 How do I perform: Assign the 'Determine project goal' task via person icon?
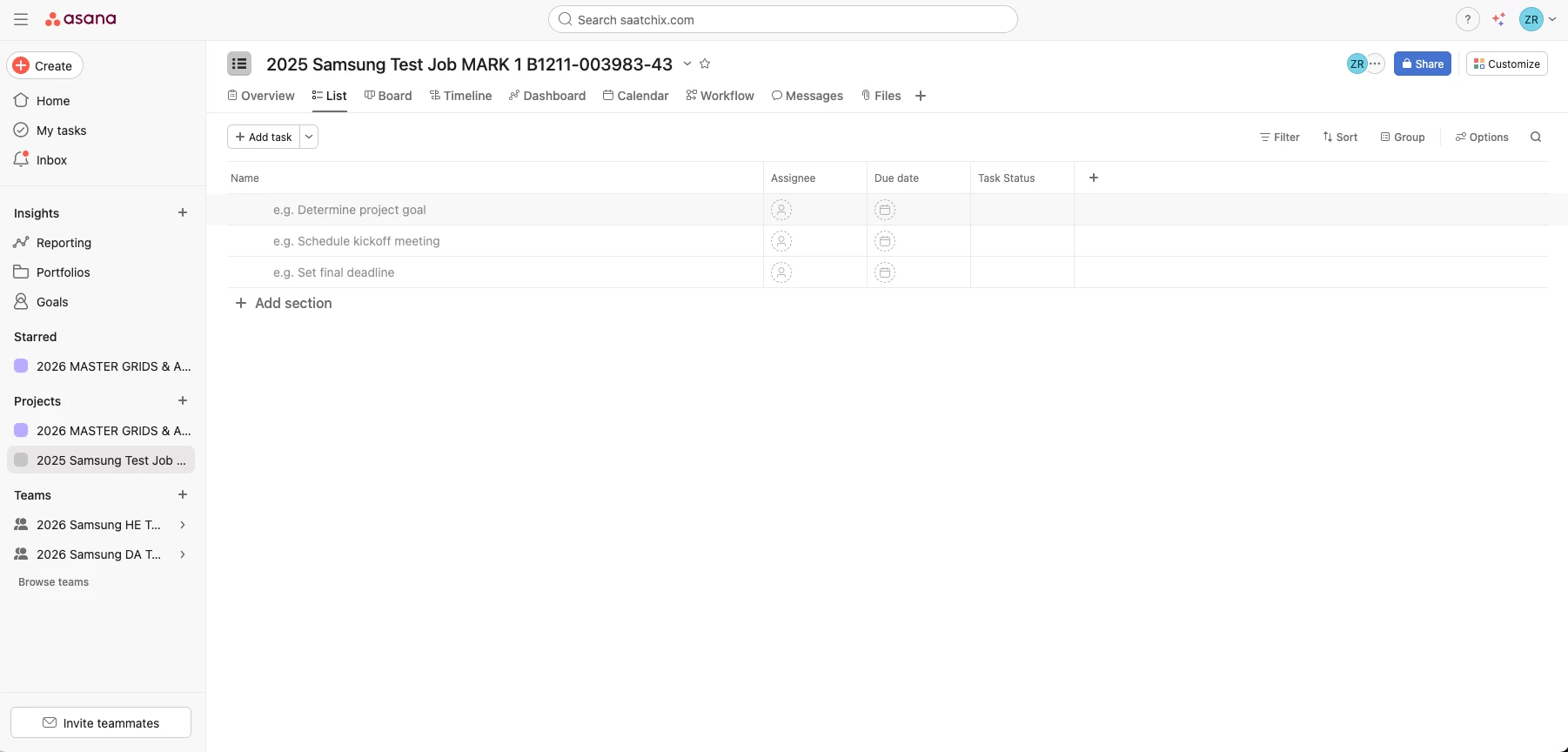click(781, 210)
